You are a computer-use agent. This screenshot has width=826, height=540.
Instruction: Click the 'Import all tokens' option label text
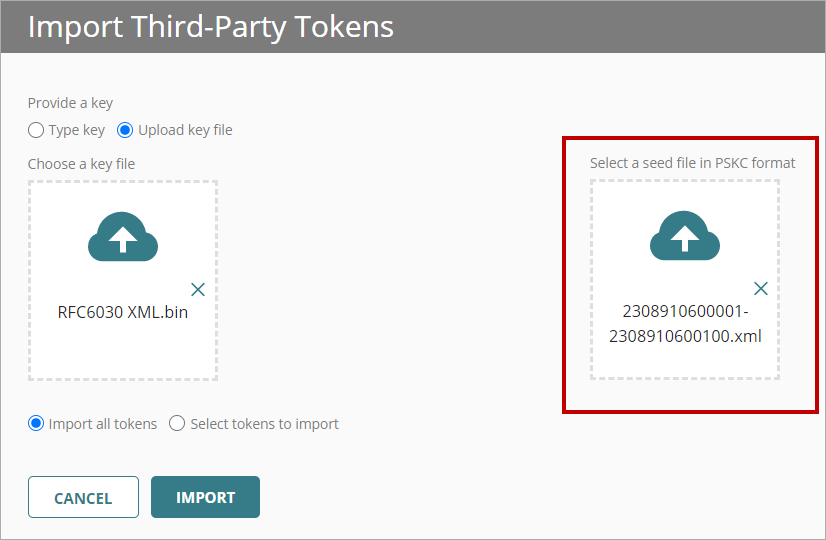coord(103,423)
